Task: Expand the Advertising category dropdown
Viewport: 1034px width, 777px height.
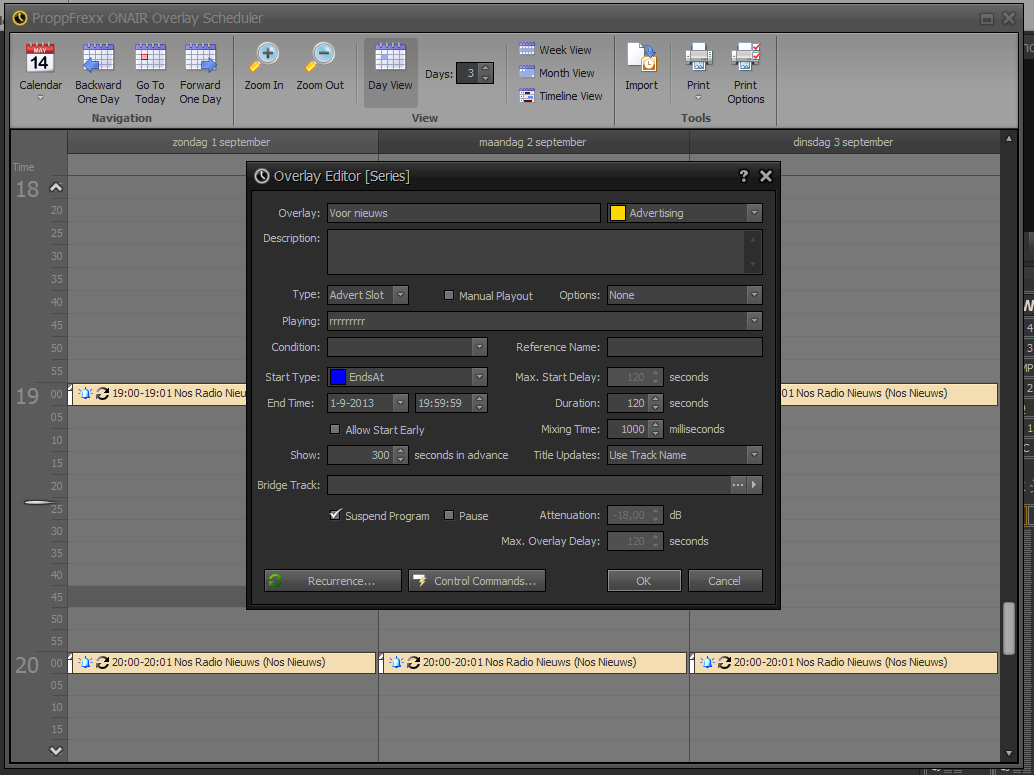Action: [x=753, y=213]
